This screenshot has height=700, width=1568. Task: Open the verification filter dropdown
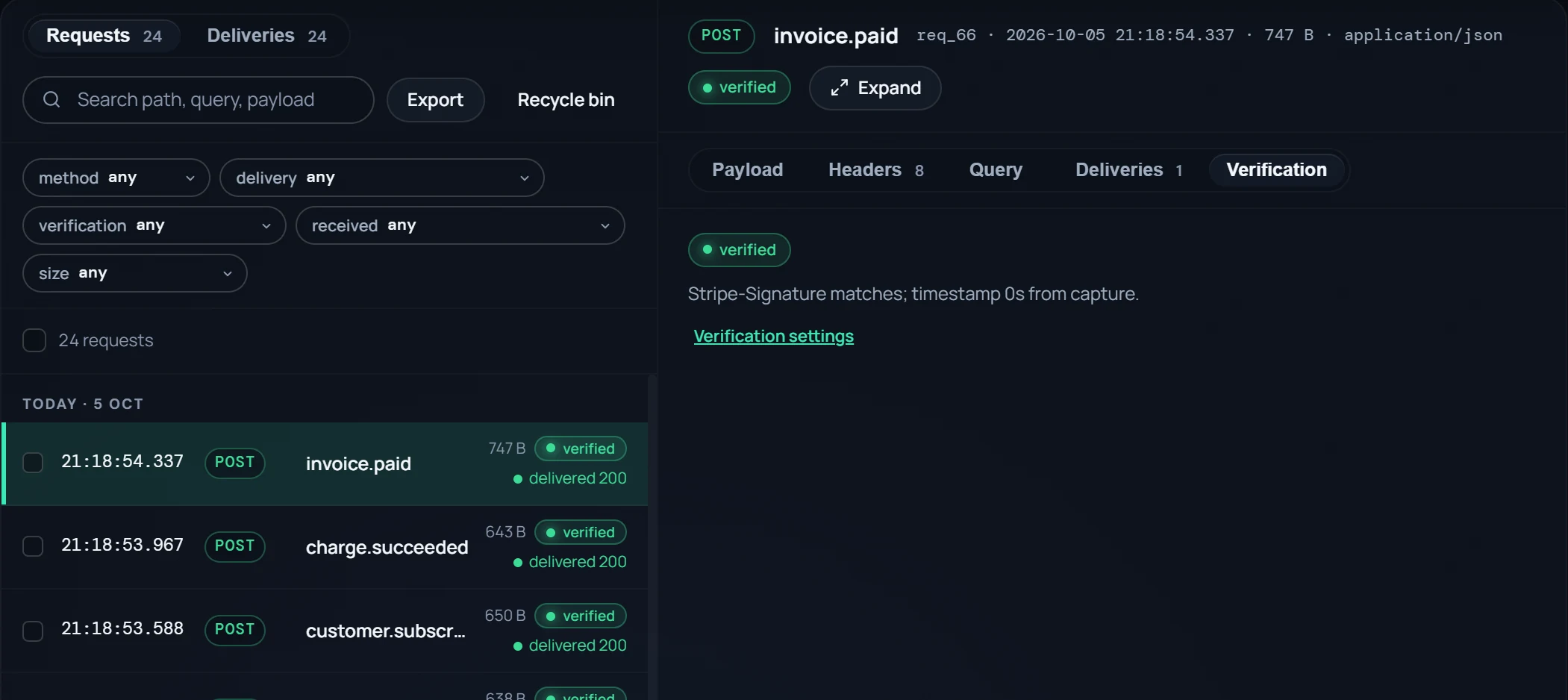point(154,225)
